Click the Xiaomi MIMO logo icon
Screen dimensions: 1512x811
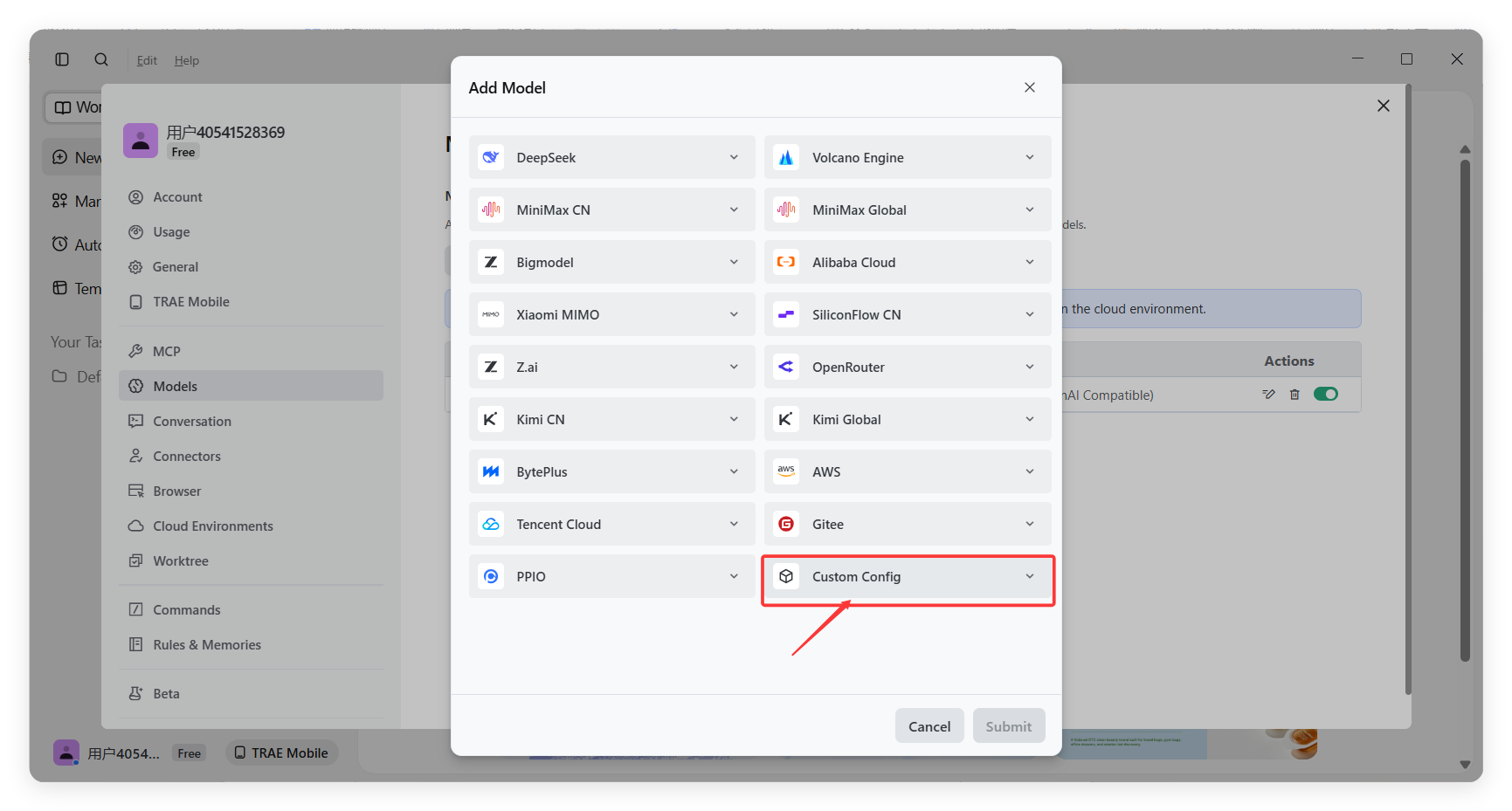coord(491,314)
